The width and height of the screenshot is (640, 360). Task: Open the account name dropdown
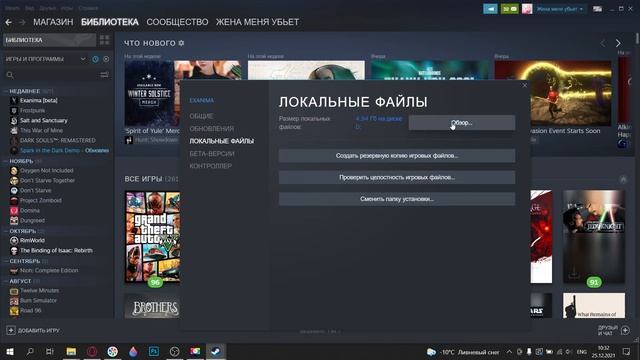(x=560, y=9)
